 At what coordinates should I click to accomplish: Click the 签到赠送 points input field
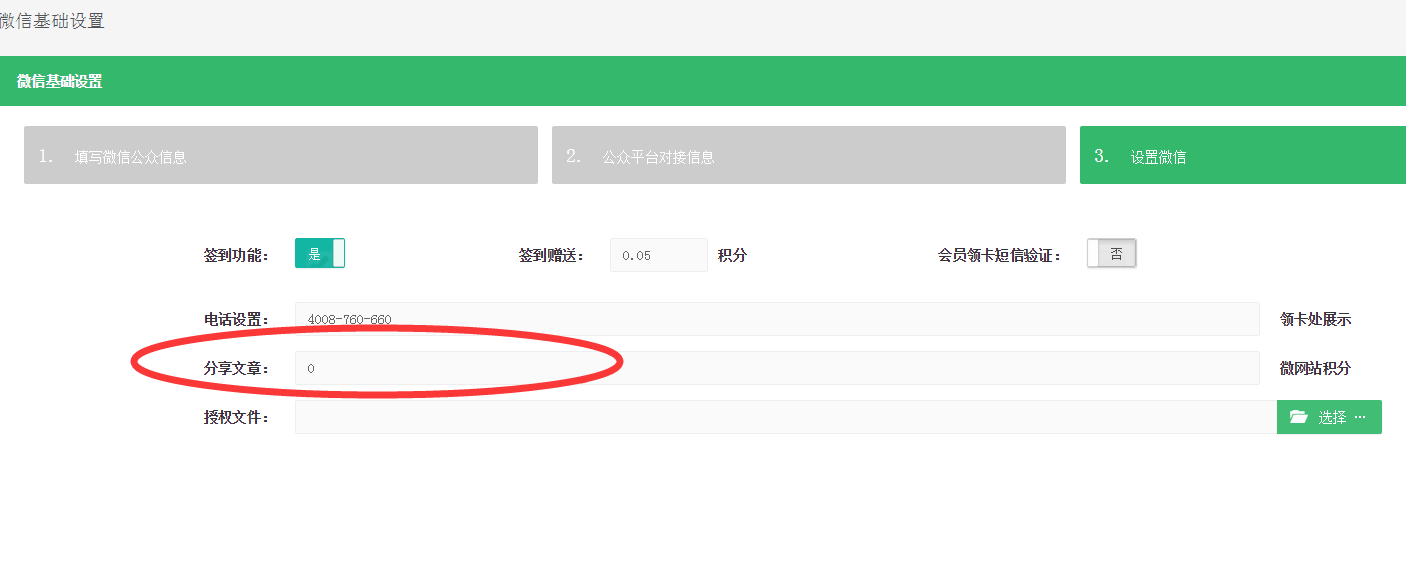659,255
